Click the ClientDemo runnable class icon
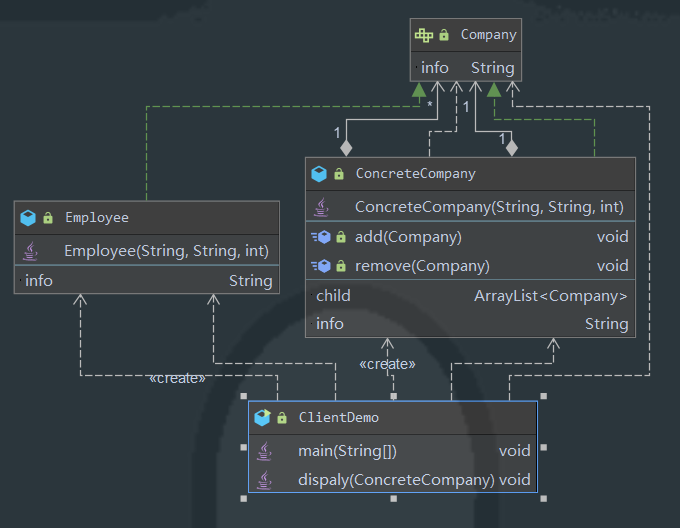680x528 pixels. click(262, 417)
